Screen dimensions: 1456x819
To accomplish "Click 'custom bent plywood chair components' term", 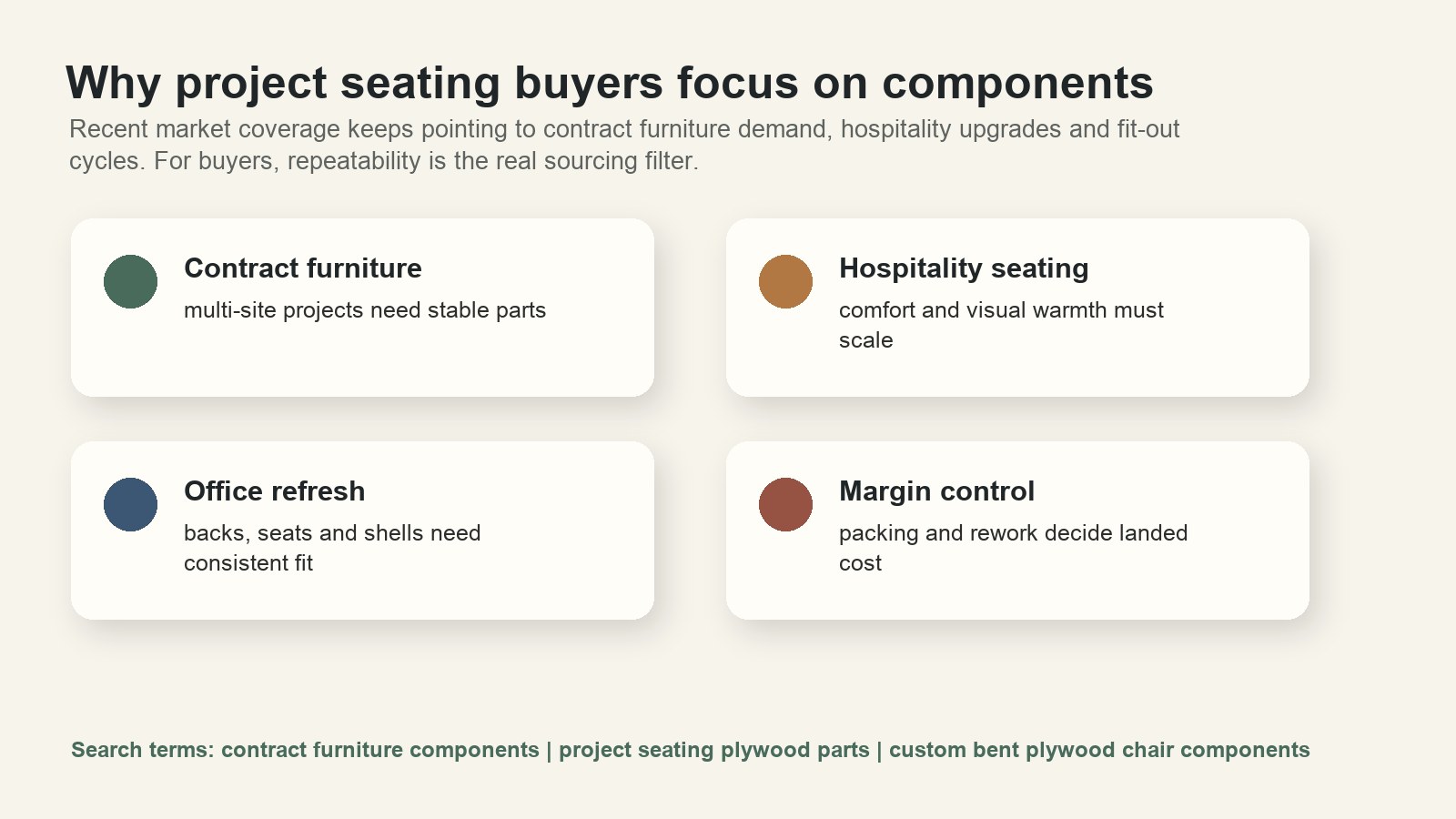I will [x=1099, y=750].
